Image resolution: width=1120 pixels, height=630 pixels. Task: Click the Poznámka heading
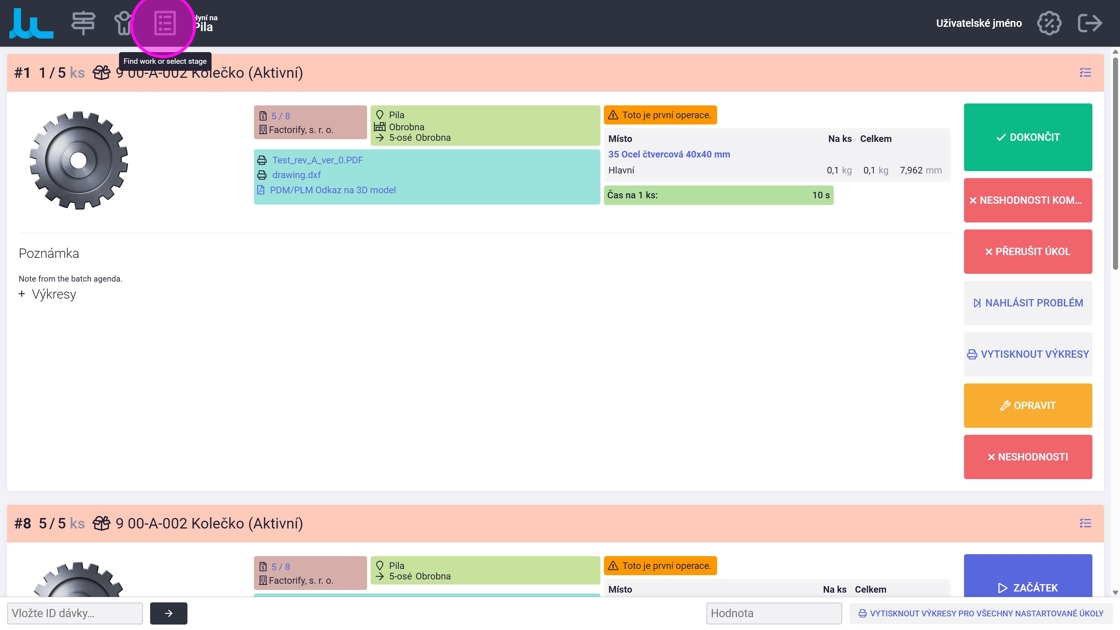click(49, 254)
